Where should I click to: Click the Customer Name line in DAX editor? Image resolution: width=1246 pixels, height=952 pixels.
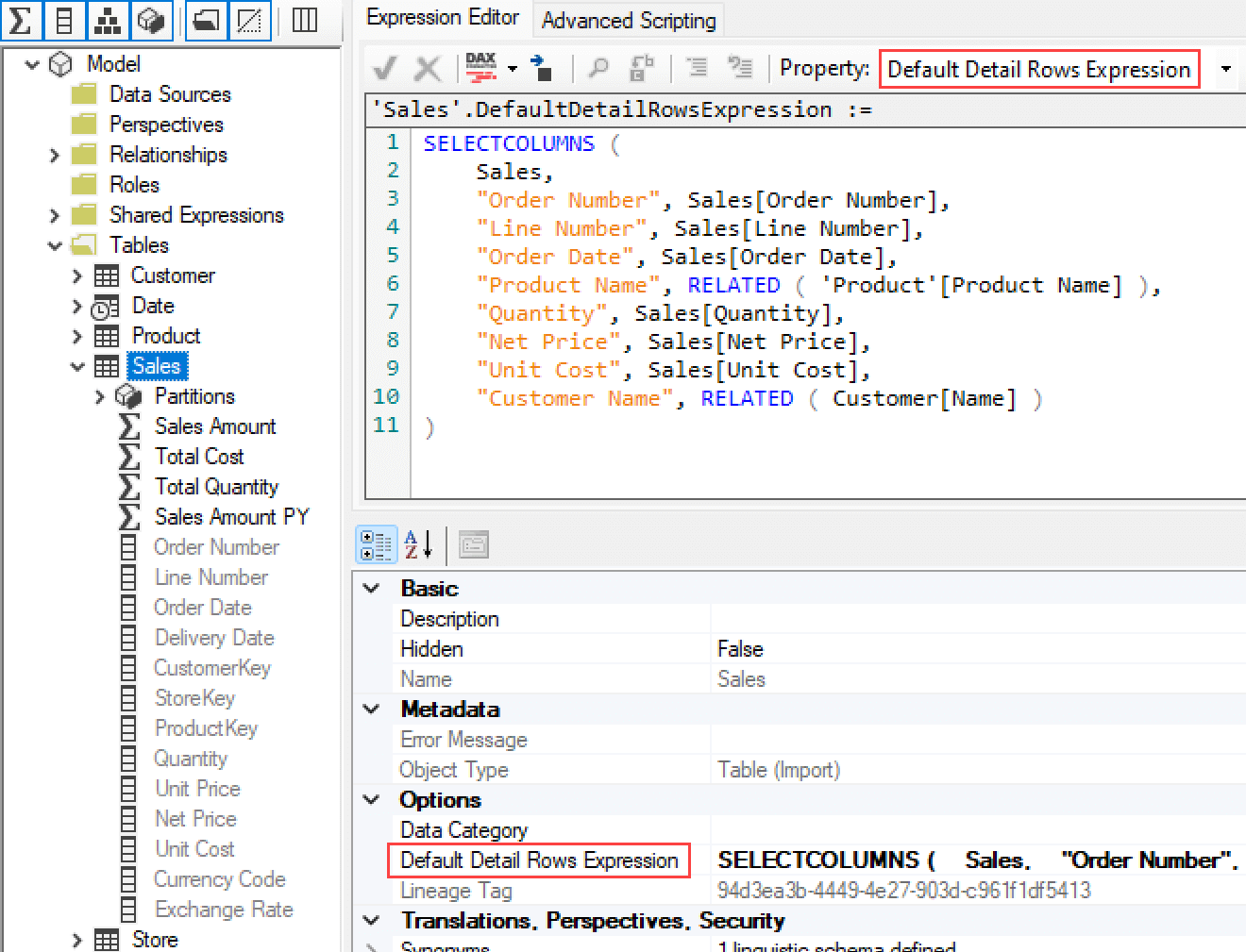[x=759, y=398]
